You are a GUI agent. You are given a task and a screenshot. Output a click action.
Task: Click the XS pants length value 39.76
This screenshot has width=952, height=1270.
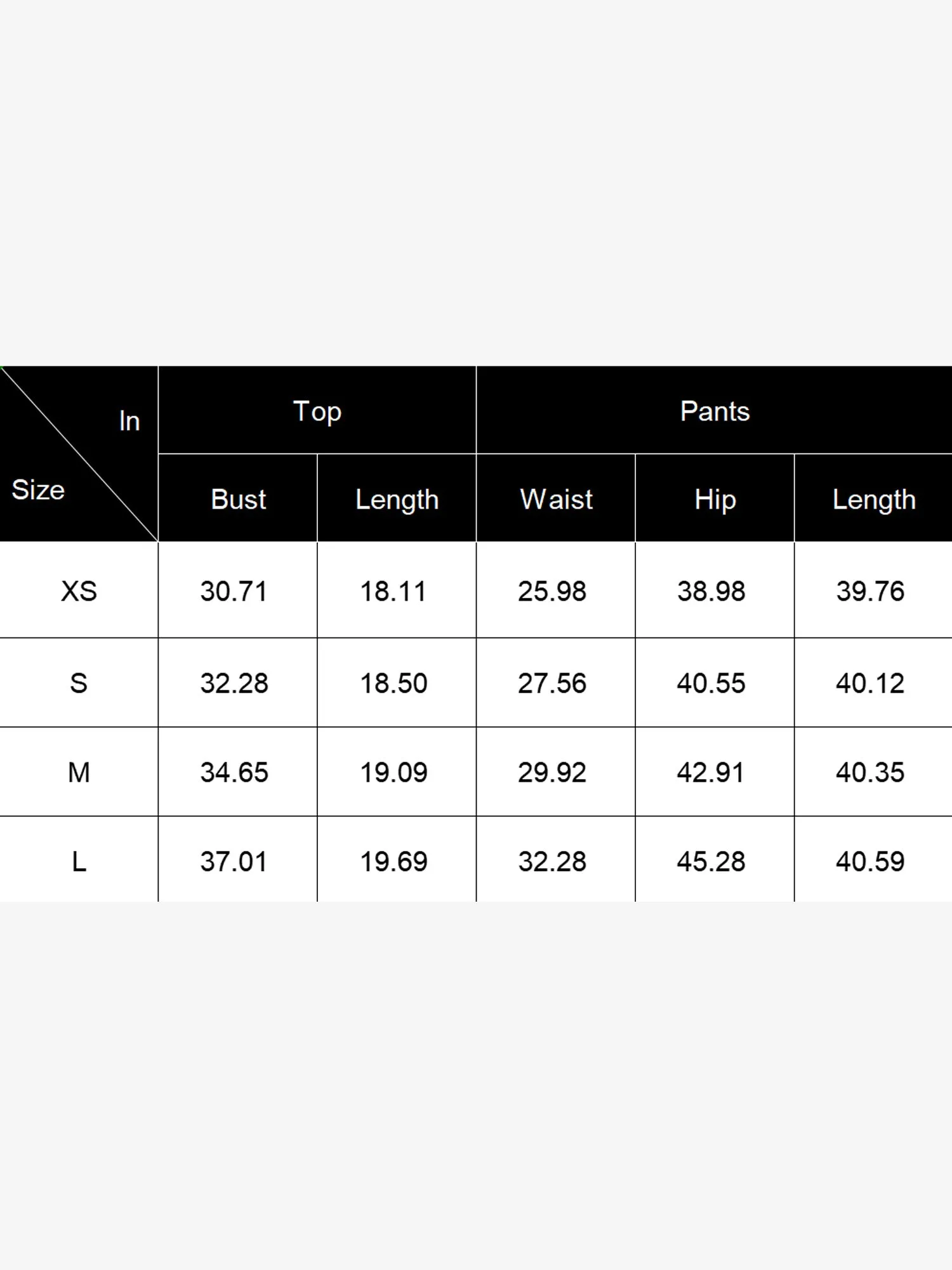870,591
